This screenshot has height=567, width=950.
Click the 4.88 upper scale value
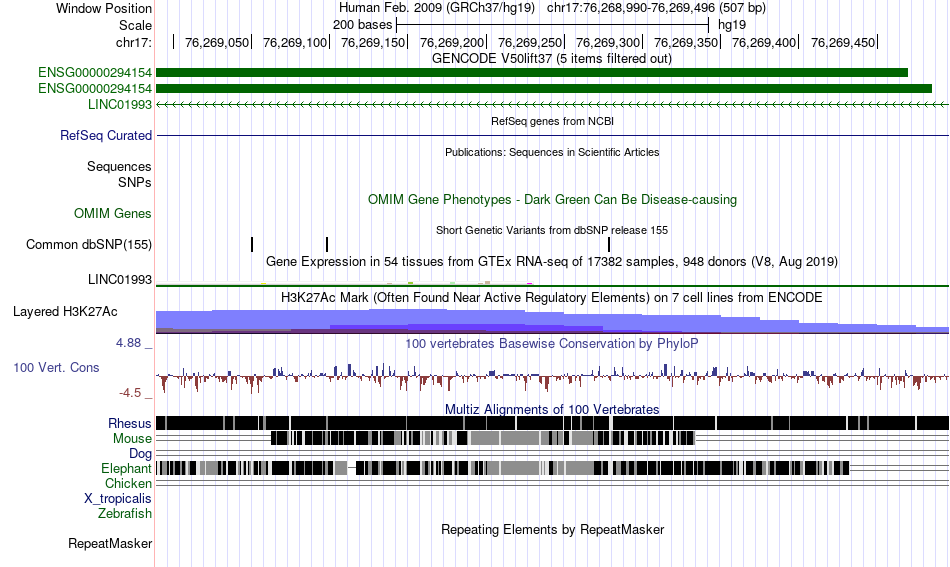tap(128, 343)
